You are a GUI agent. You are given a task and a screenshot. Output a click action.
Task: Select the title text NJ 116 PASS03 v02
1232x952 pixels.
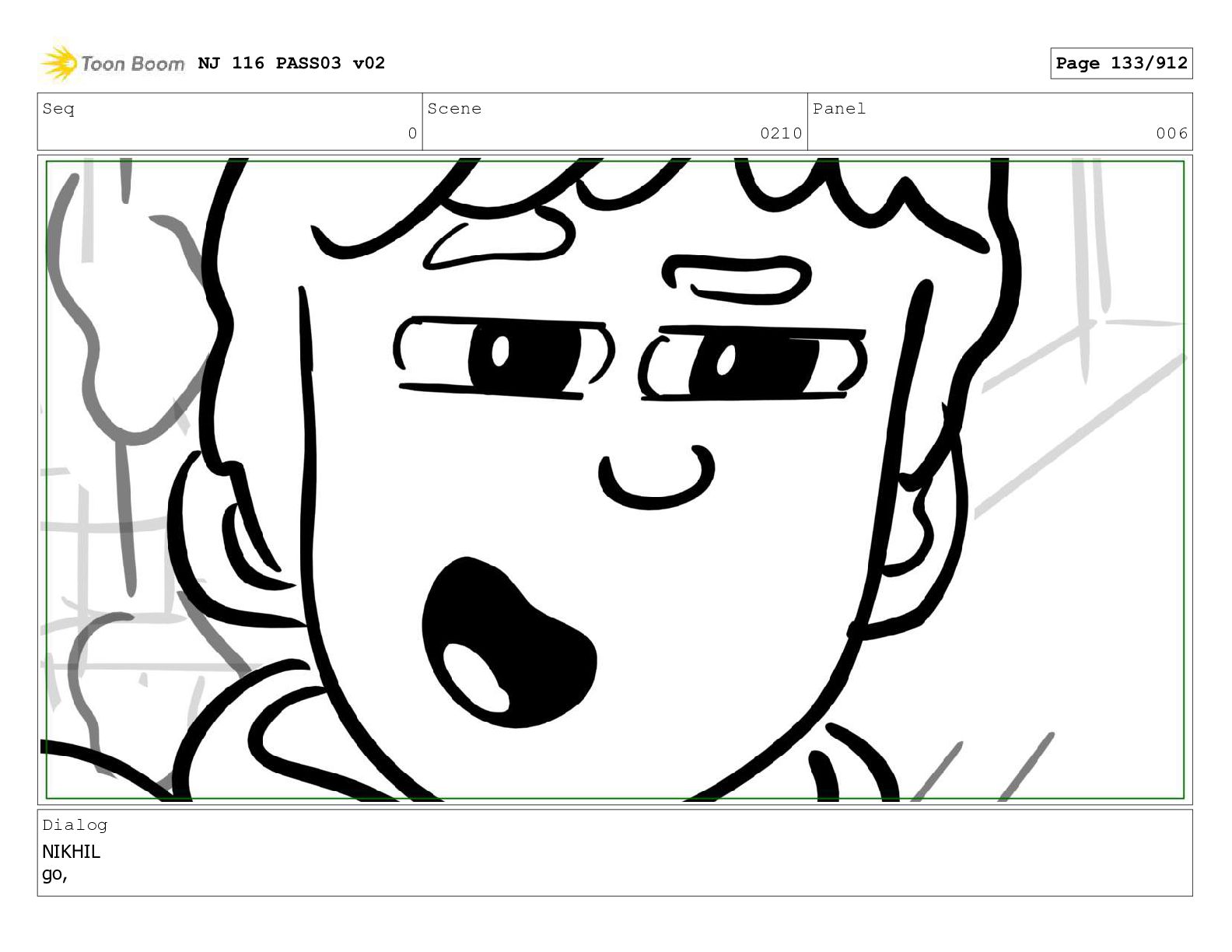(x=292, y=63)
